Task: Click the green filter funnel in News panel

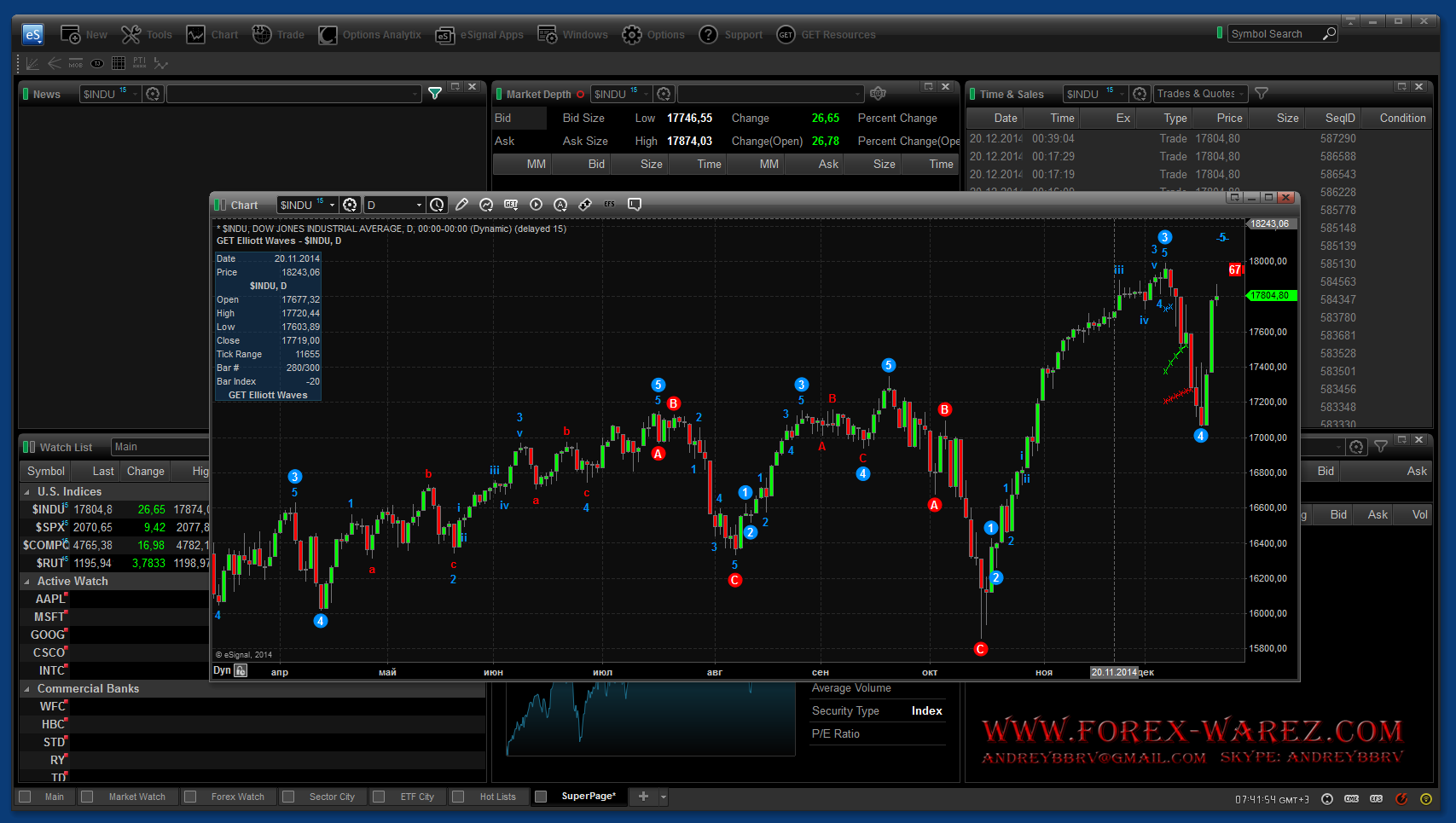Action: tap(435, 94)
